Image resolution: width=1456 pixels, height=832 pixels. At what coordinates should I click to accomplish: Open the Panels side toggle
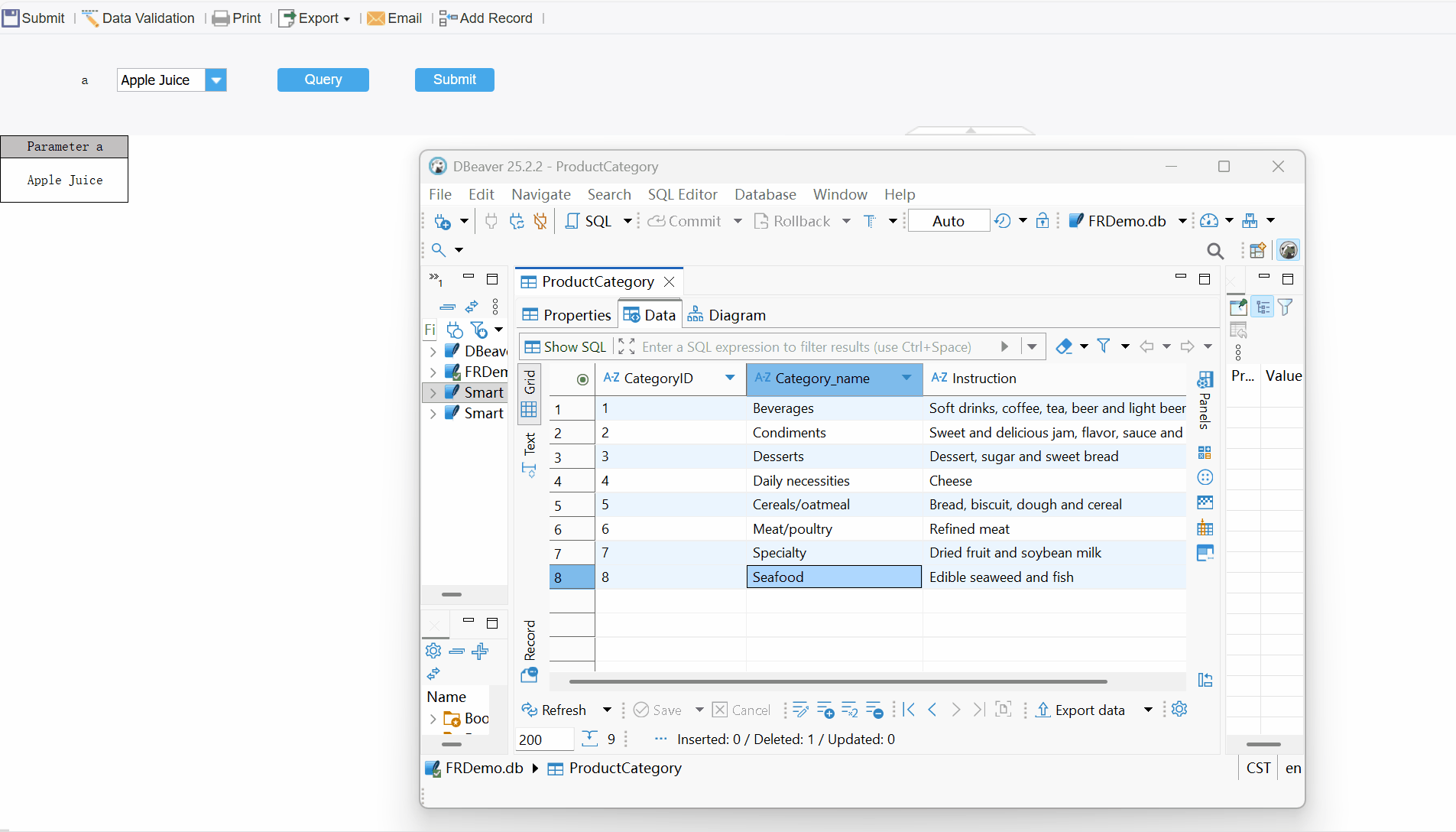pyautogui.click(x=1205, y=401)
